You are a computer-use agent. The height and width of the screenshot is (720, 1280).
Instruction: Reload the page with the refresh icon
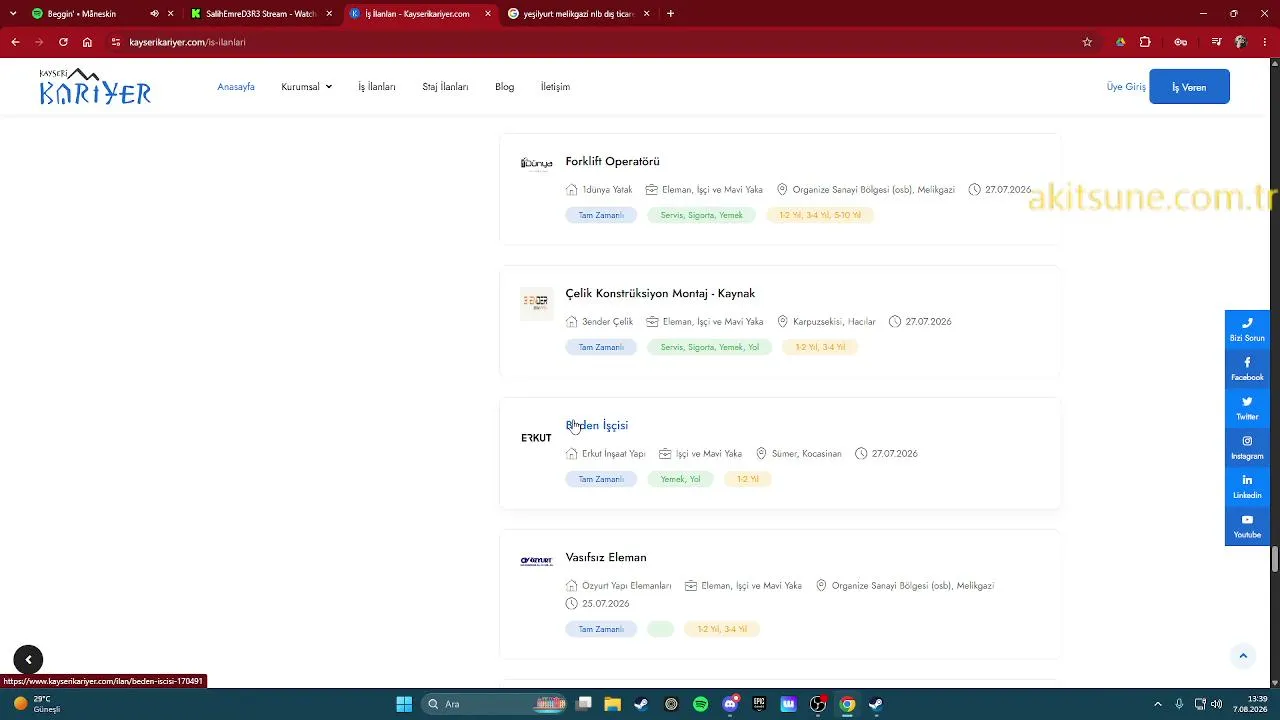tap(63, 42)
